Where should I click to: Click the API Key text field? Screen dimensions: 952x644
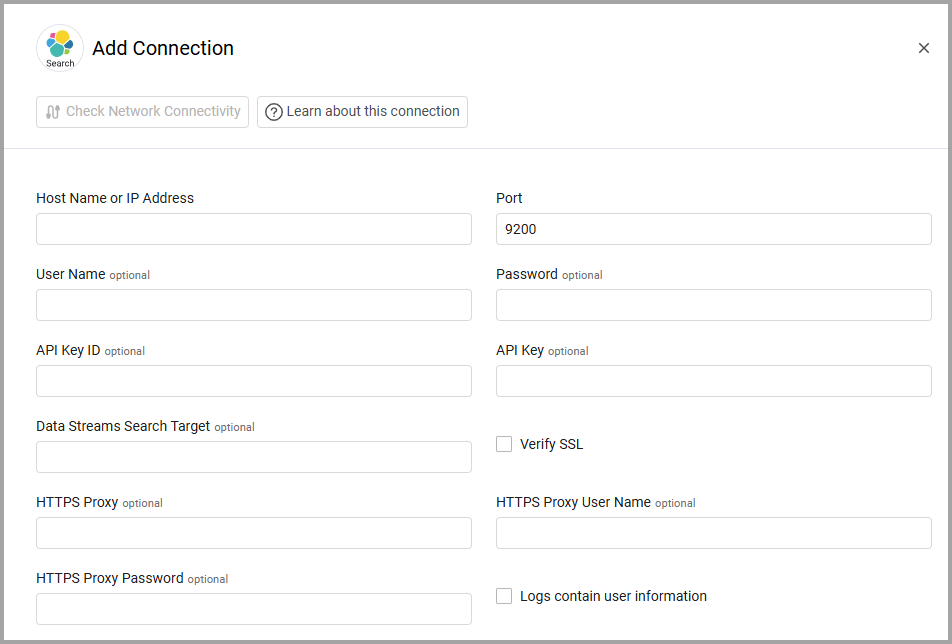point(713,381)
